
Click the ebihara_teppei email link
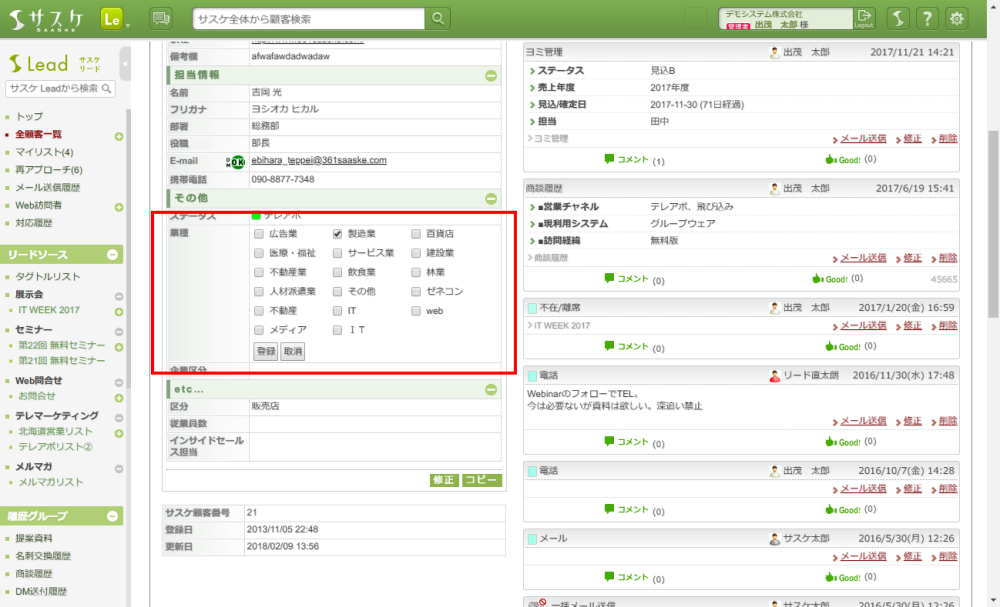pyautogui.click(x=318, y=160)
